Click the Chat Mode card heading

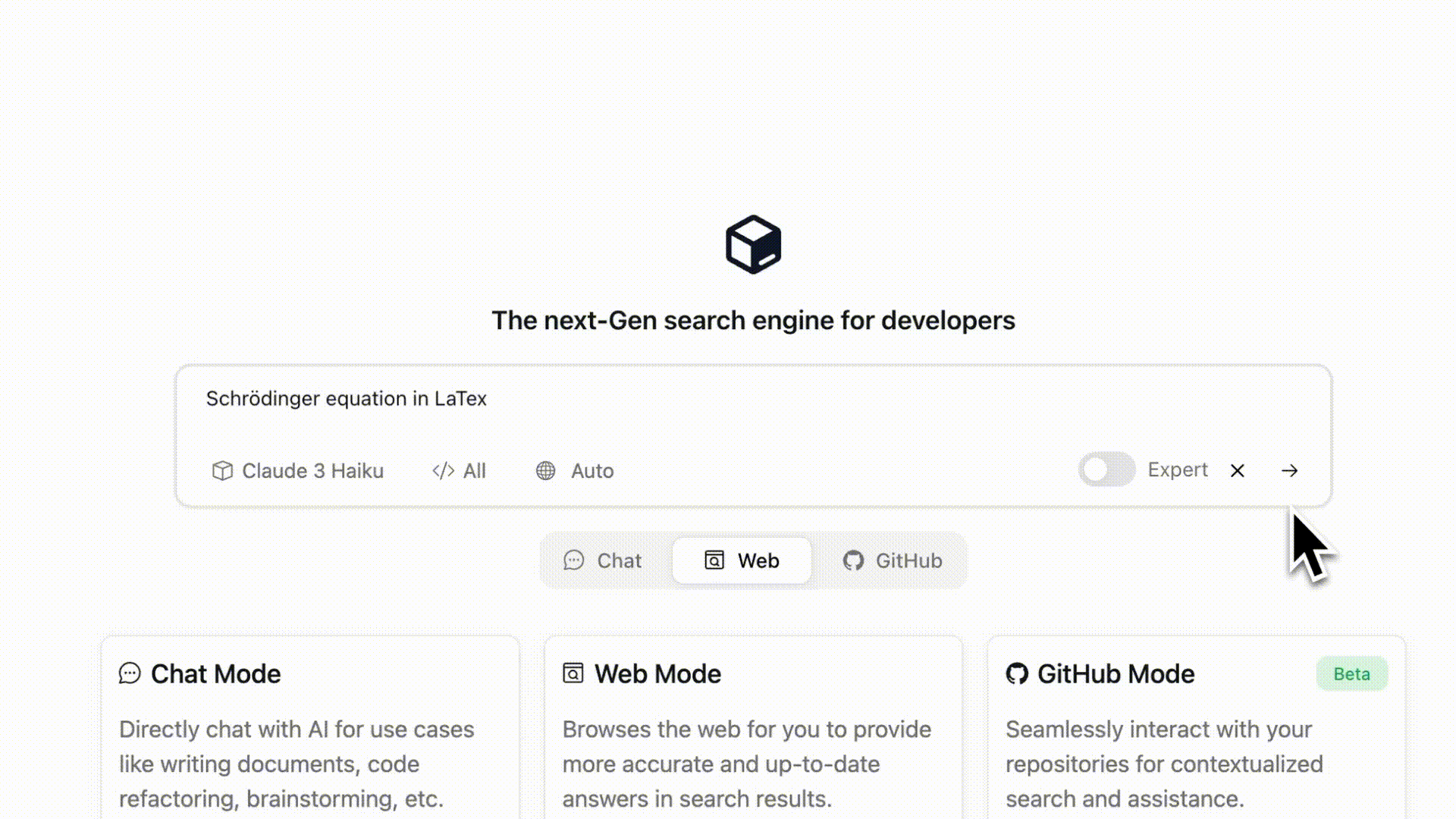tap(215, 673)
